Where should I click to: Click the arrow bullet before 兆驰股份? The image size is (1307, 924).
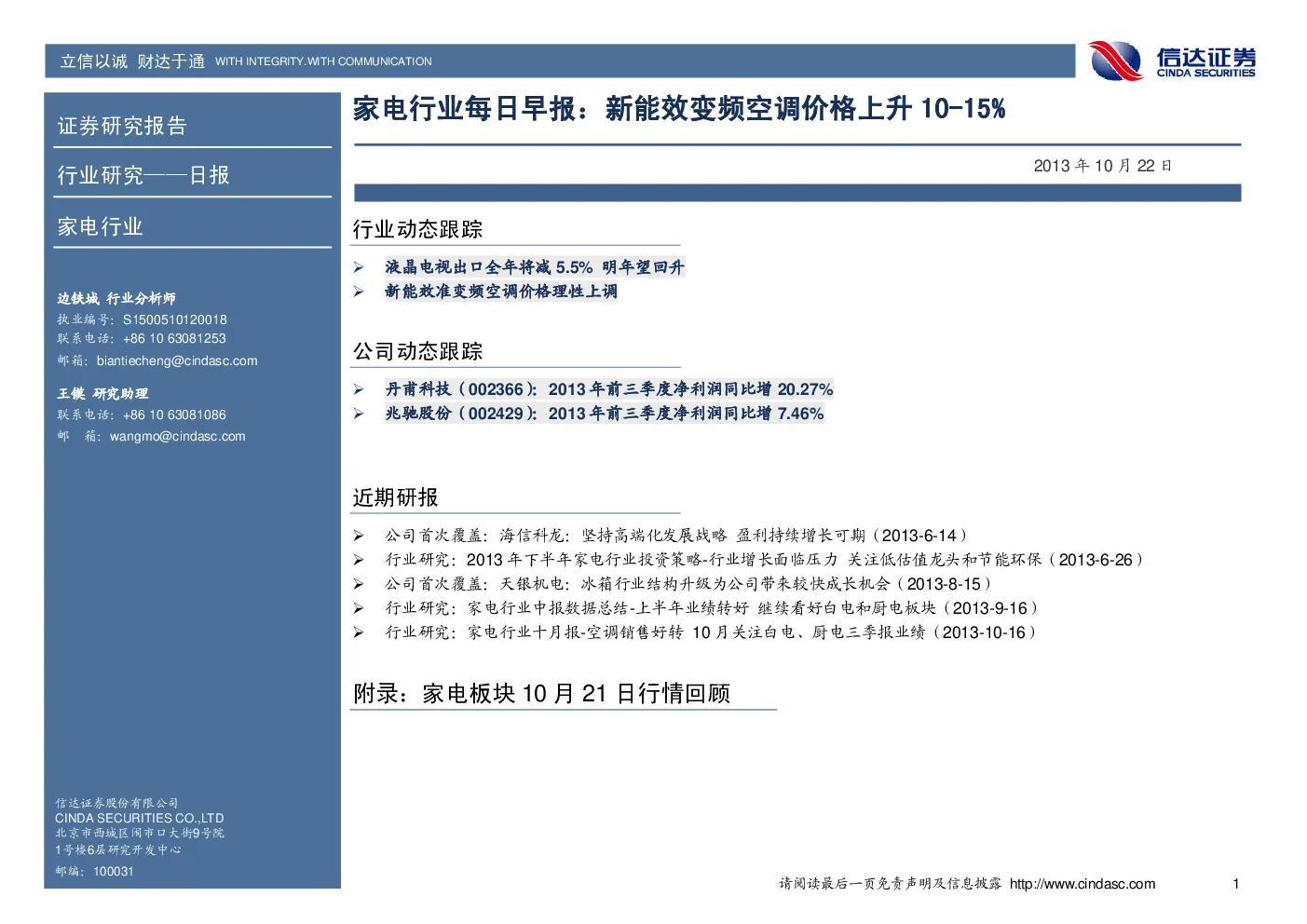pyautogui.click(x=359, y=414)
